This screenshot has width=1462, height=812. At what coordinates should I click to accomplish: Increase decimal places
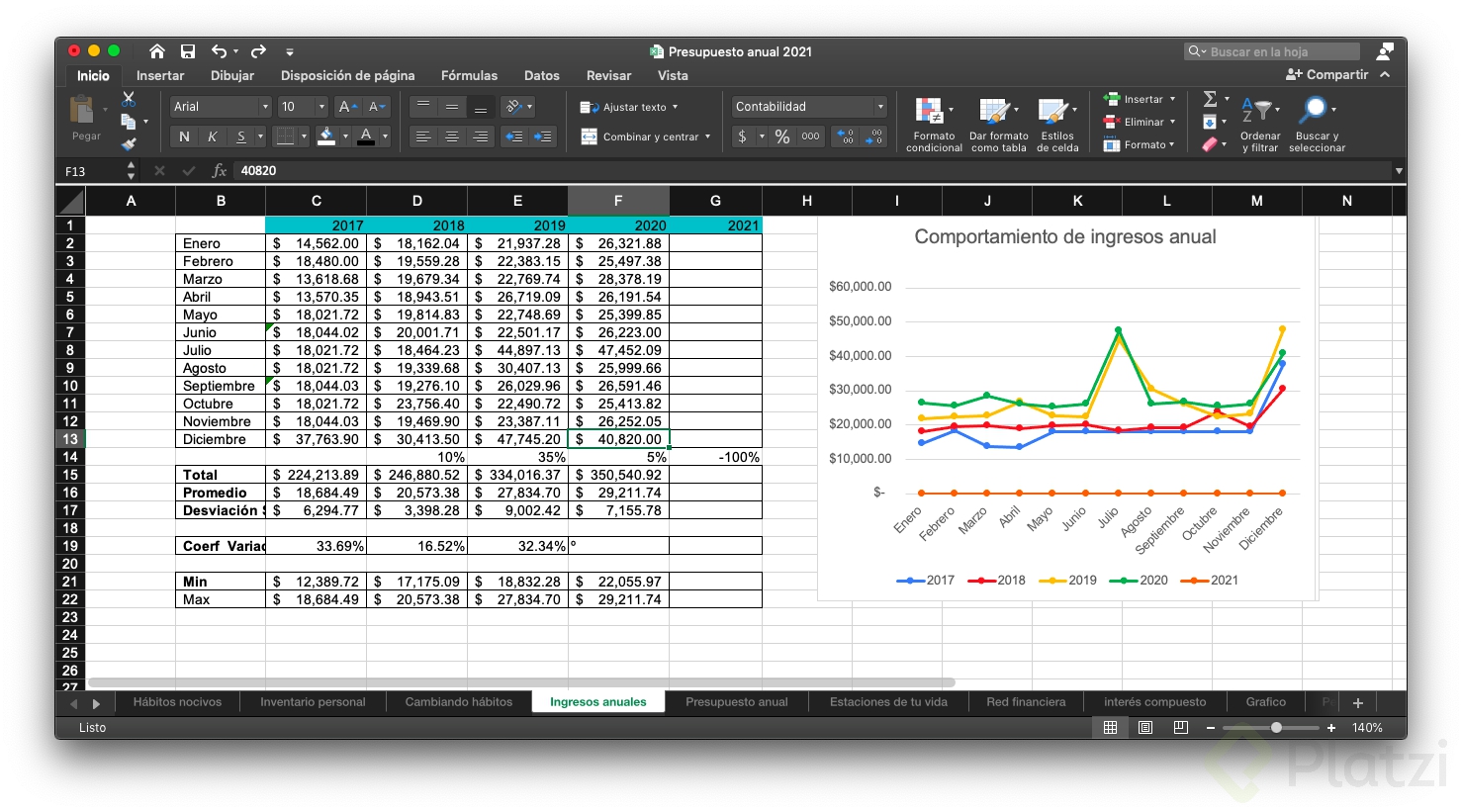click(845, 136)
